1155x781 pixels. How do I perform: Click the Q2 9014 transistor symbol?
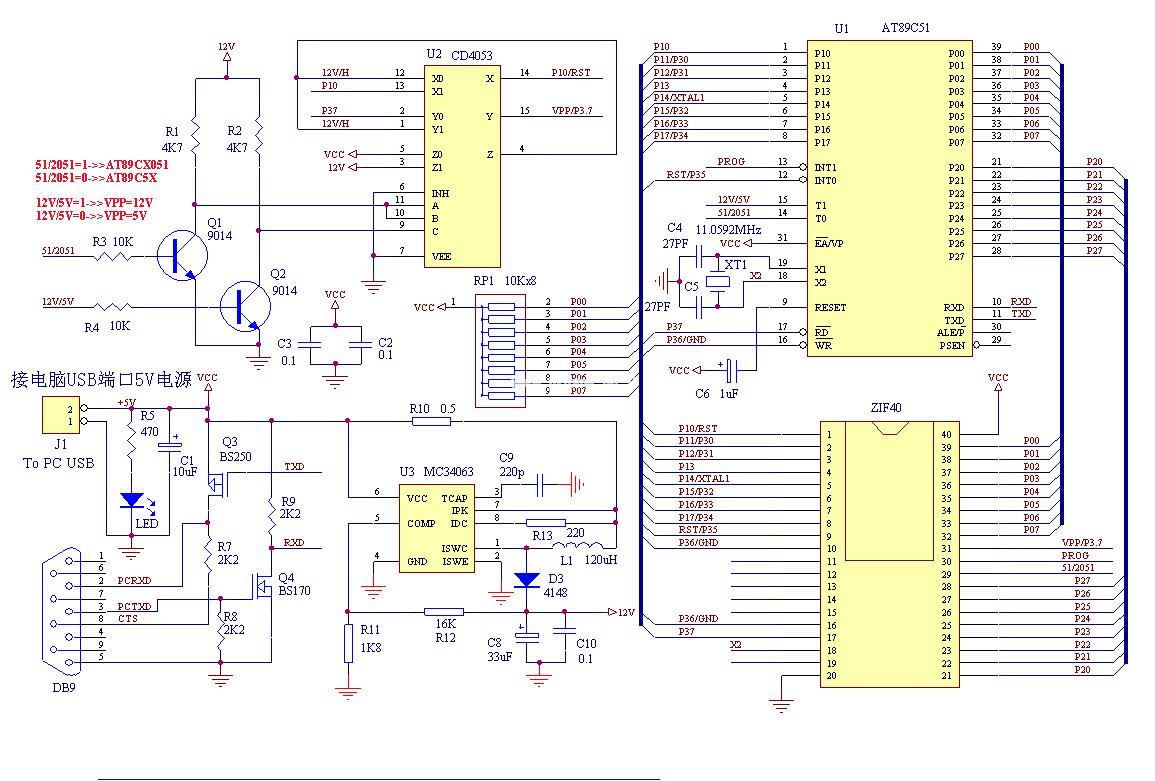tap(243, 306)
